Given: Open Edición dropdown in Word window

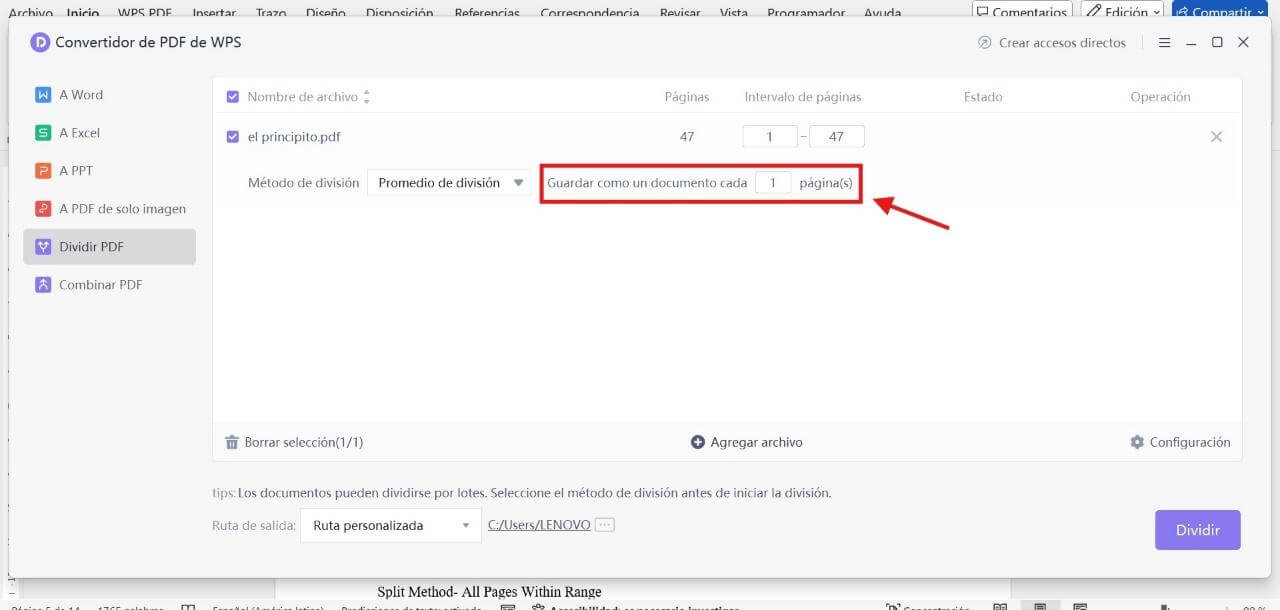Looking at the screenshot, I should tap(1122, 12).
